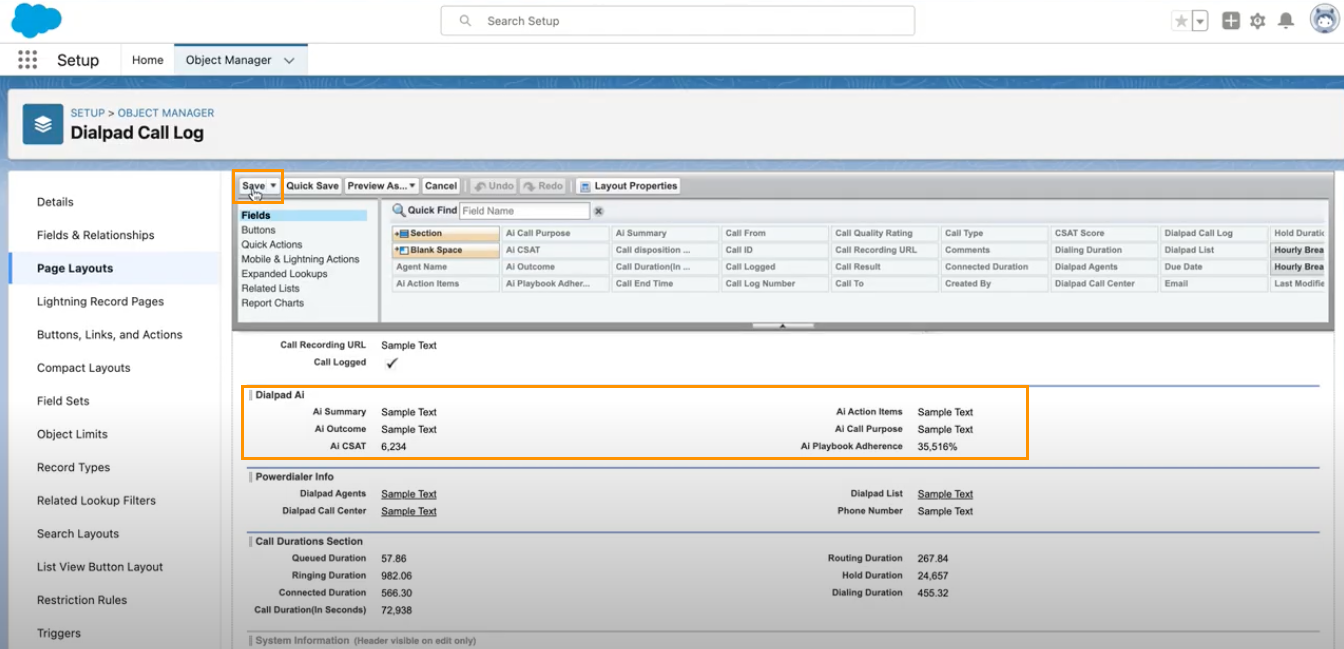Image resolution: width=1344 pixels, height=649 pixels.
Task: Open Search Layouts in the sidebar
Action: coord(78,534)
